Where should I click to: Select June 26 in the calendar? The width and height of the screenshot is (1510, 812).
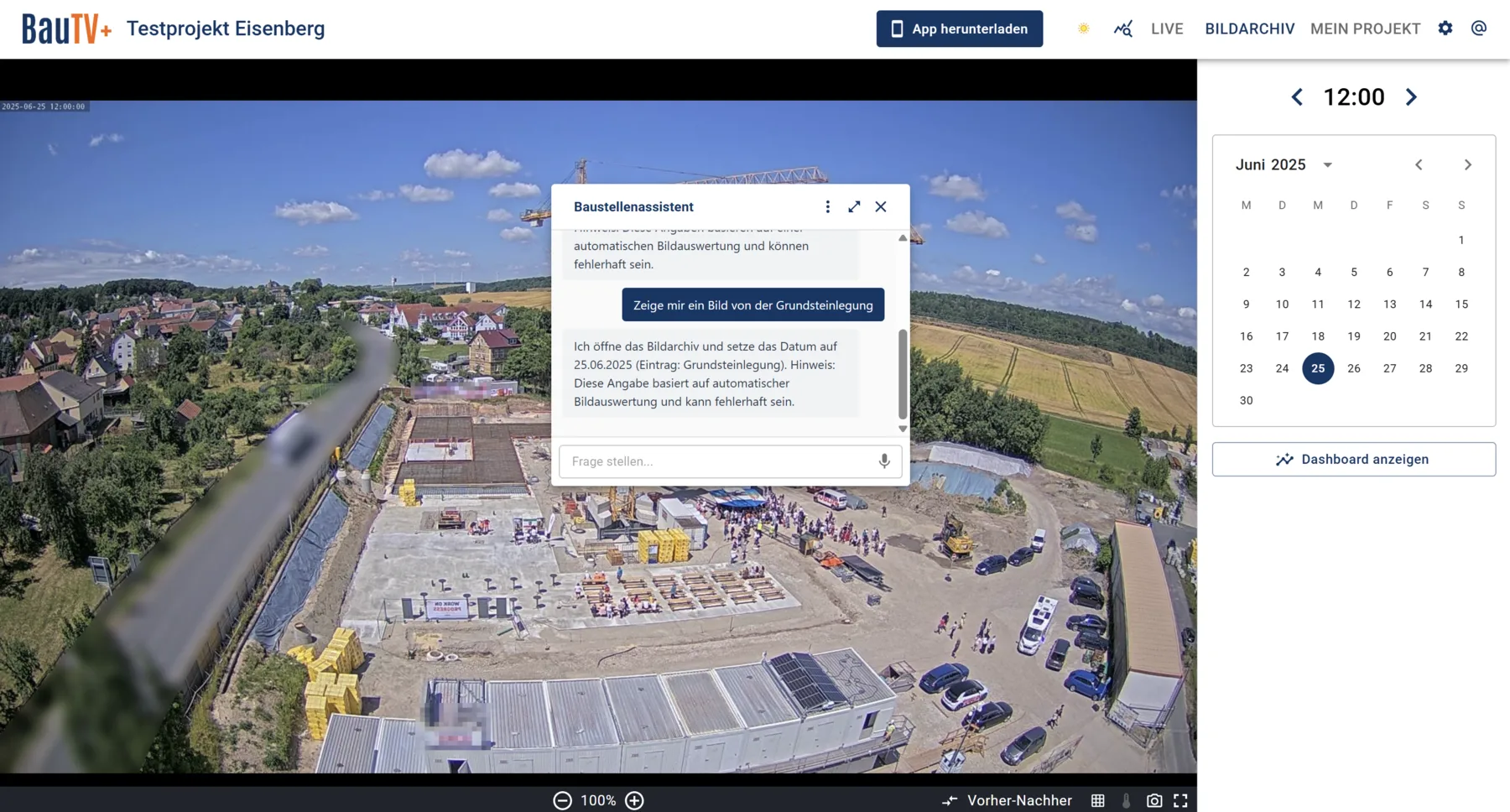click(x=1354, y=368)
